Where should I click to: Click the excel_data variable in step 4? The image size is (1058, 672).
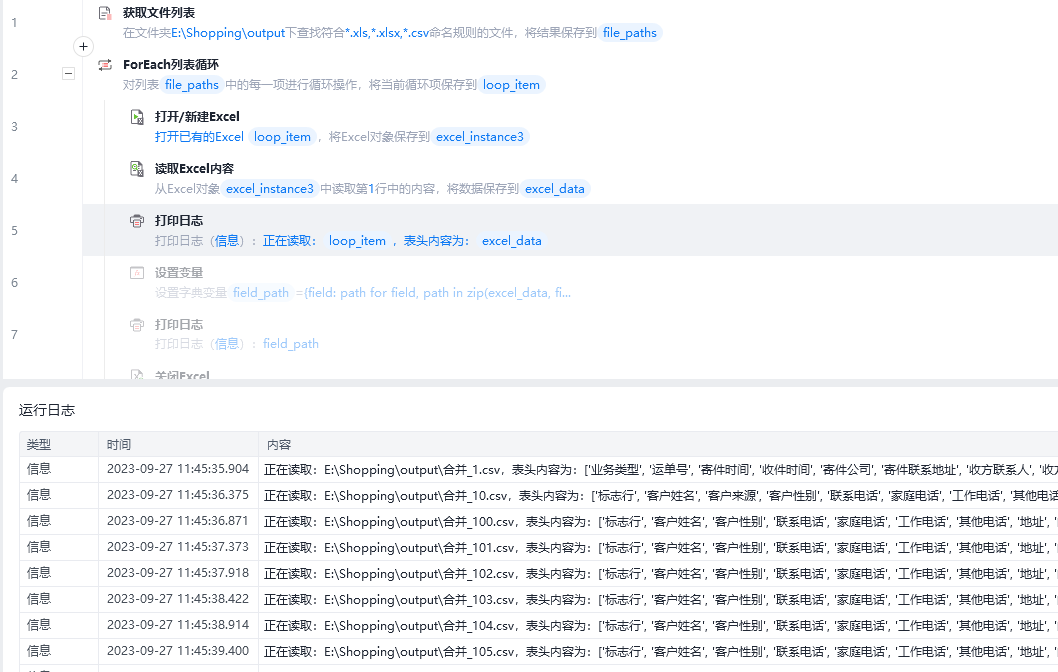tap(555, 189)
